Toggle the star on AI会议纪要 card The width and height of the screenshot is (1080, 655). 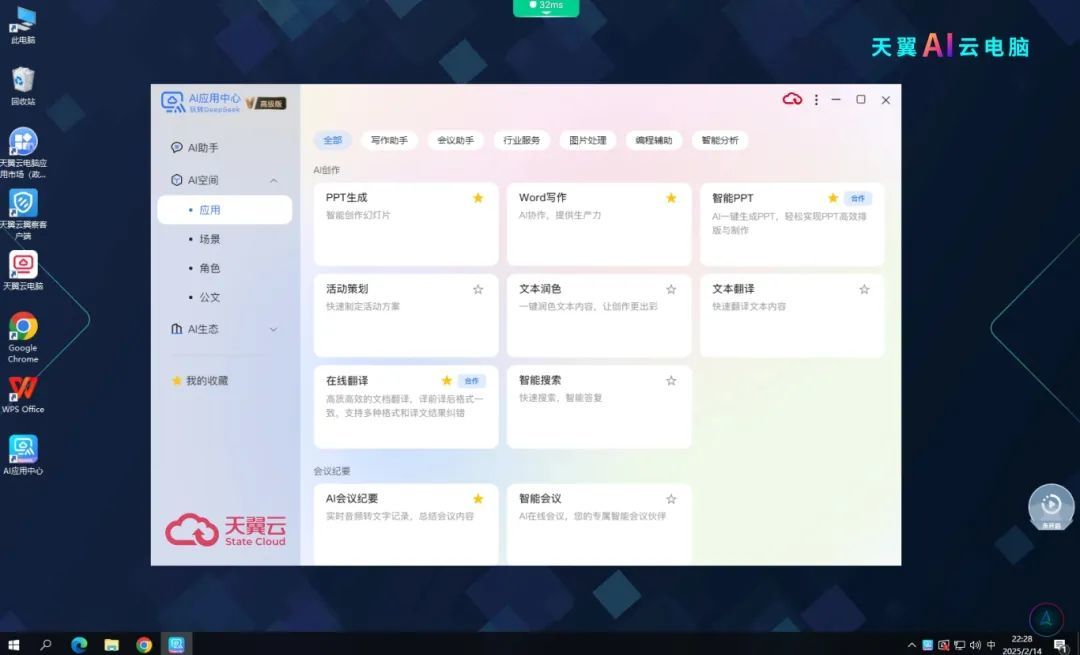pyautogui.click(x=478, y=499)
